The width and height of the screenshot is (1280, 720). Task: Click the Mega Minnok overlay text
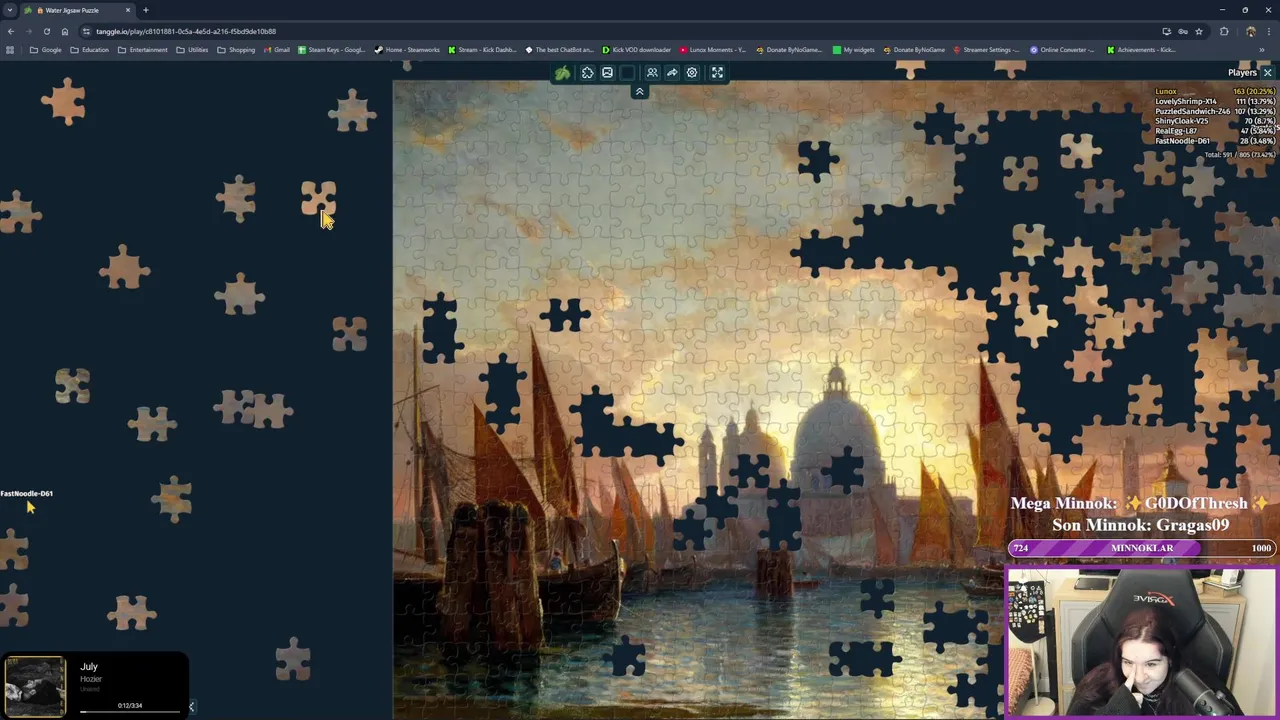tap(1139, 503)
